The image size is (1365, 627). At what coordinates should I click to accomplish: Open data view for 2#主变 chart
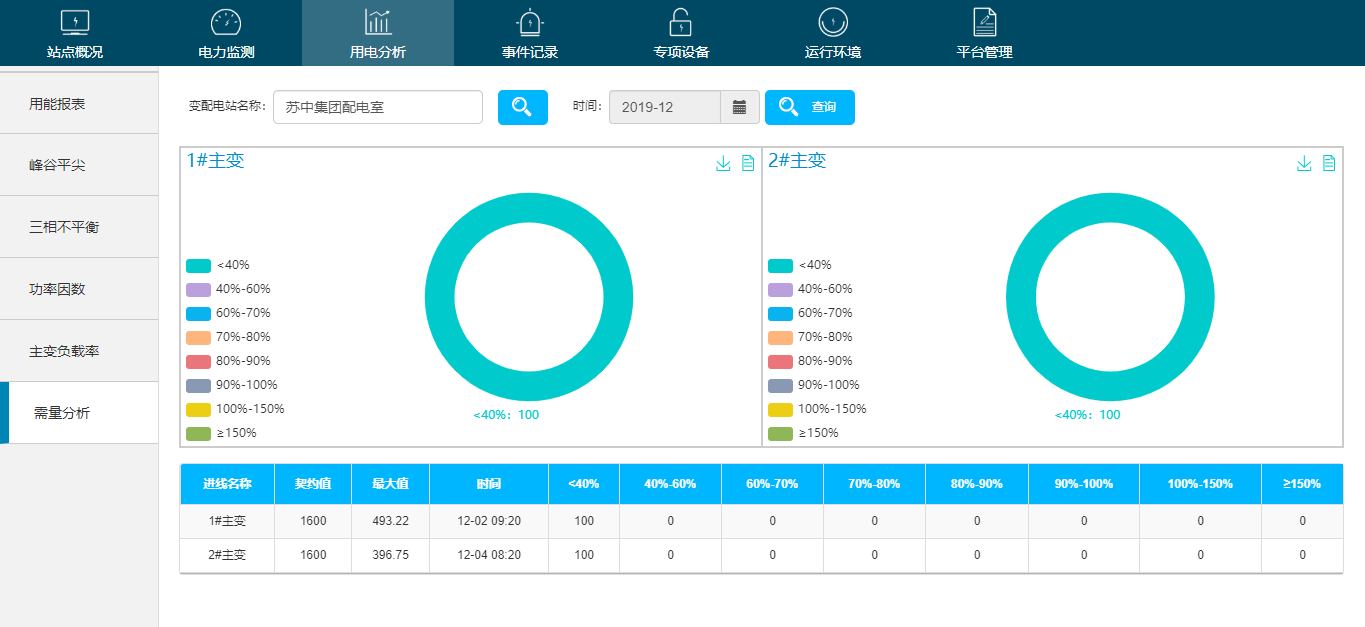(1329, 164)
